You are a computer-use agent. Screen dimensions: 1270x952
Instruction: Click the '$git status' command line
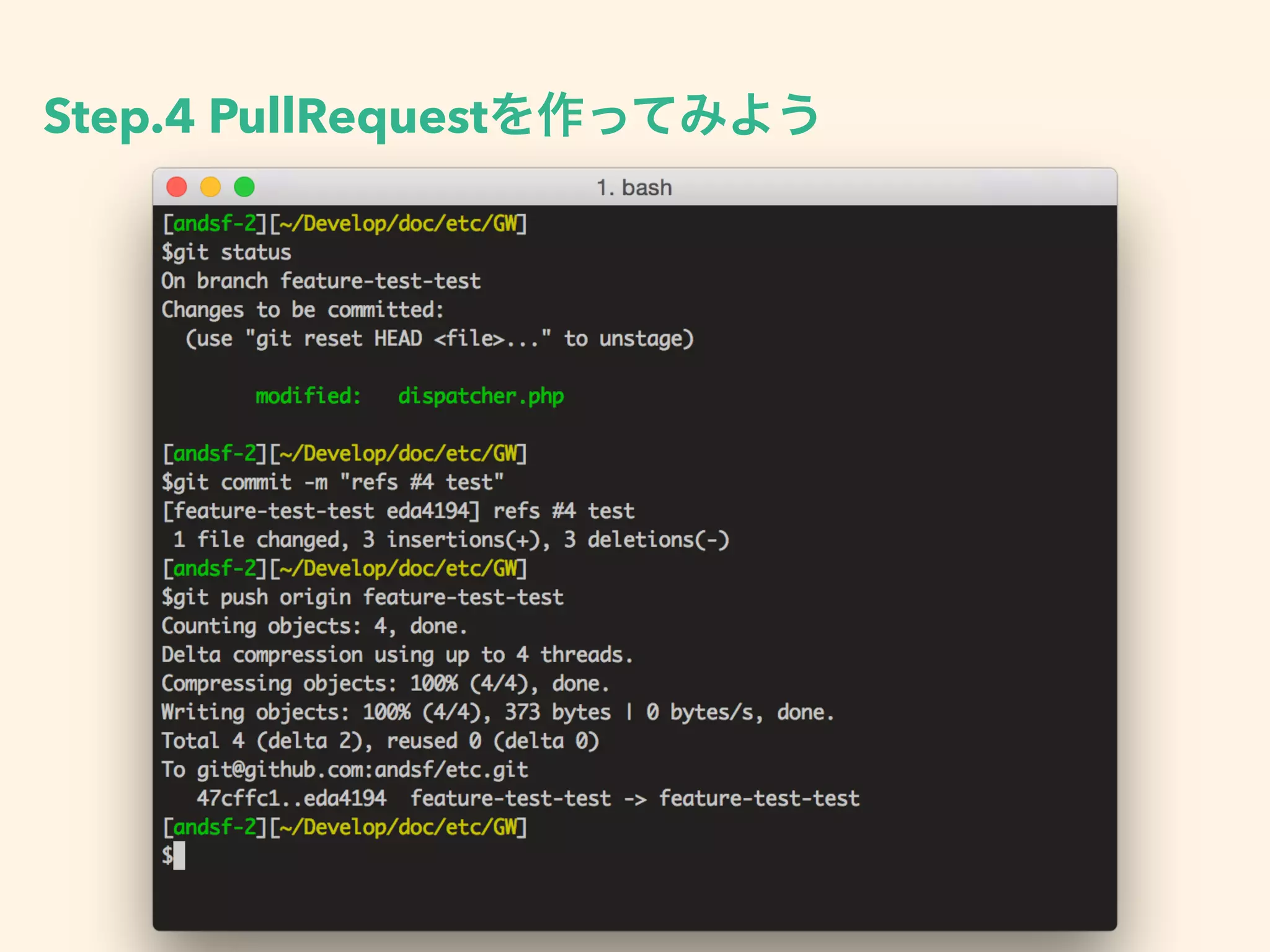point(226,253)
